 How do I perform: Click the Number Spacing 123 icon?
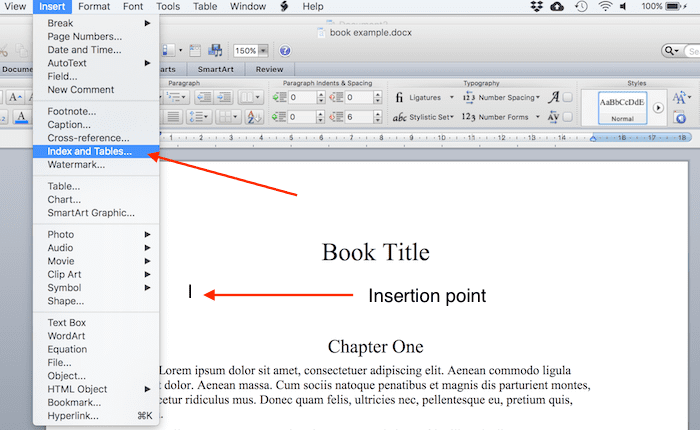click(x=468, y=97)
